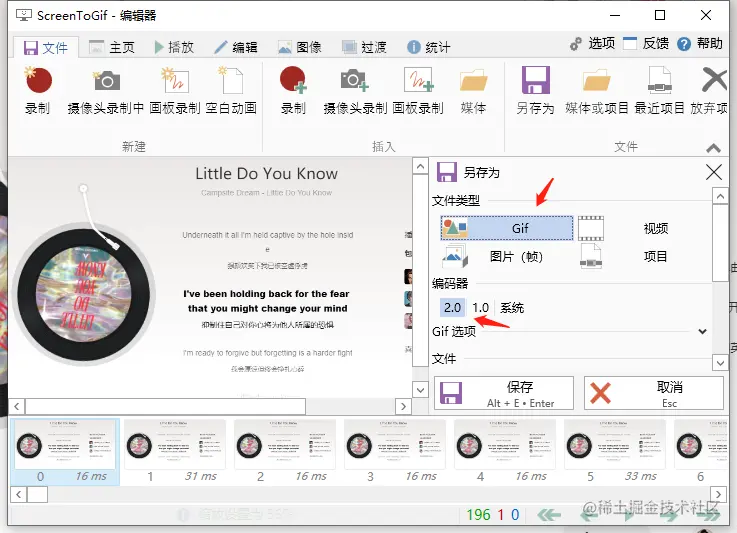Select frame 0 thumbnail

(x=65, y=452)
